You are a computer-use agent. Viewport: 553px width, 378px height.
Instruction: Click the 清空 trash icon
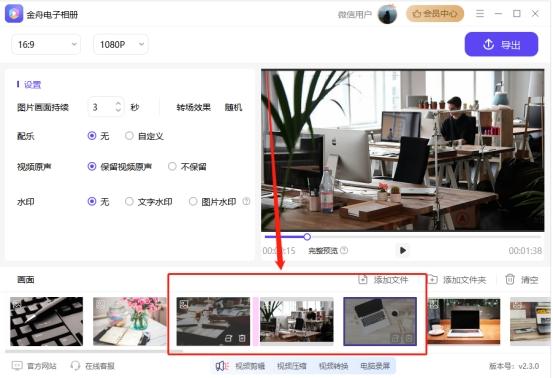click(510, 280)
